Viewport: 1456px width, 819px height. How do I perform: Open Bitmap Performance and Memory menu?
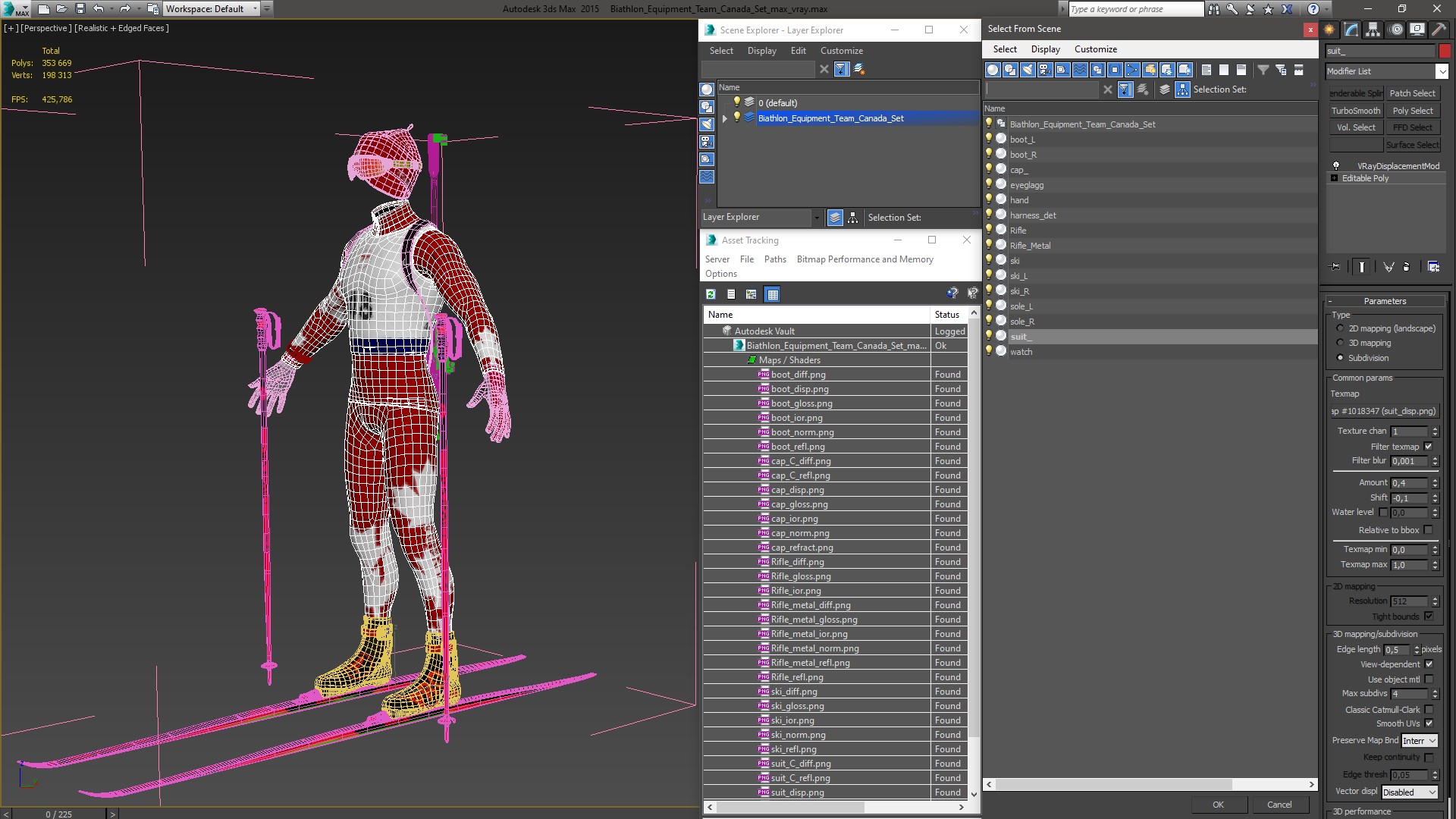point(864,259)
